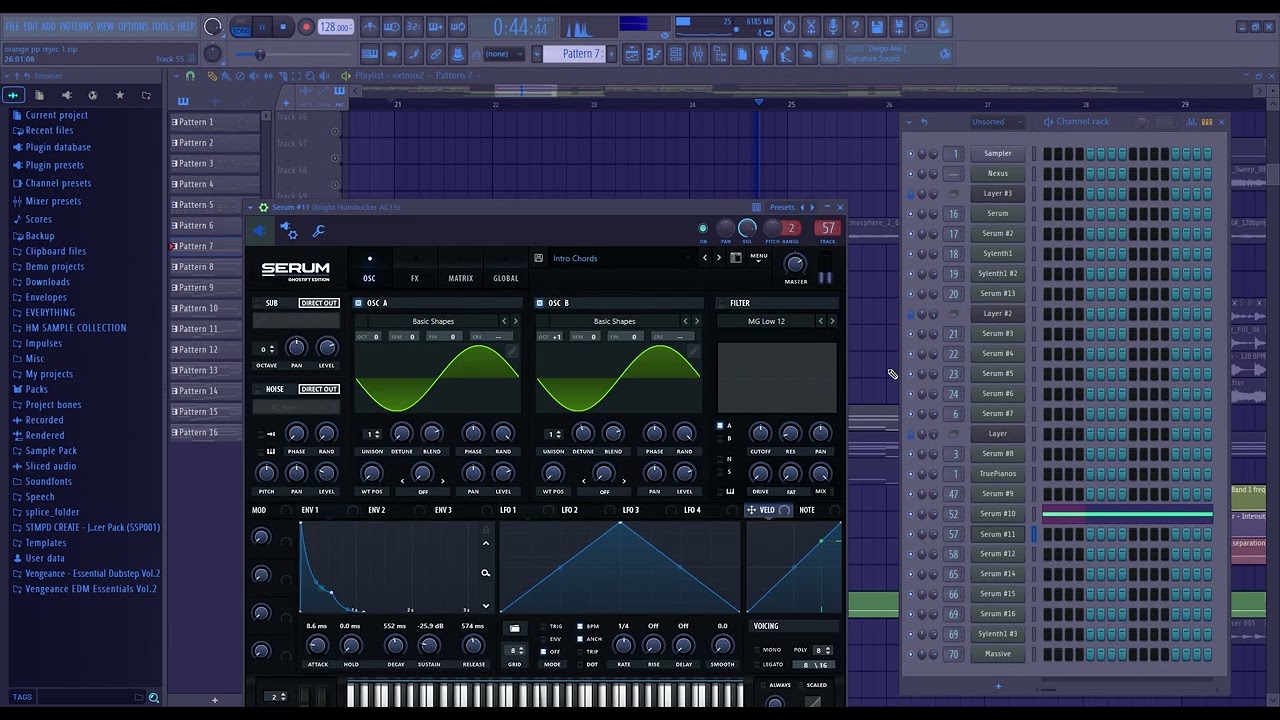Open the (none) snap dropdown in toolbar

[x=503, y=54]
